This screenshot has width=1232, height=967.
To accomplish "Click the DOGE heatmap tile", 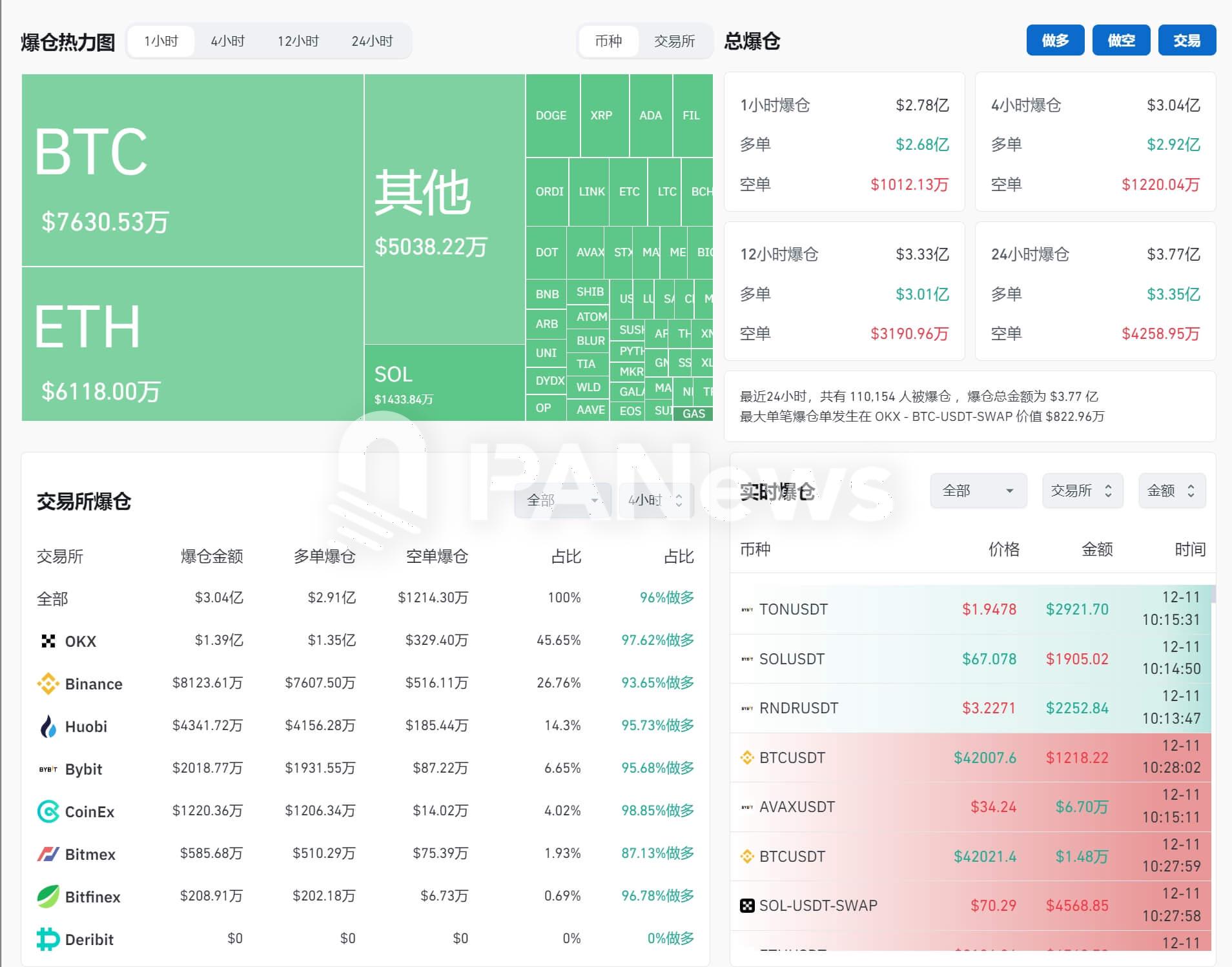I will coord(553,116).
